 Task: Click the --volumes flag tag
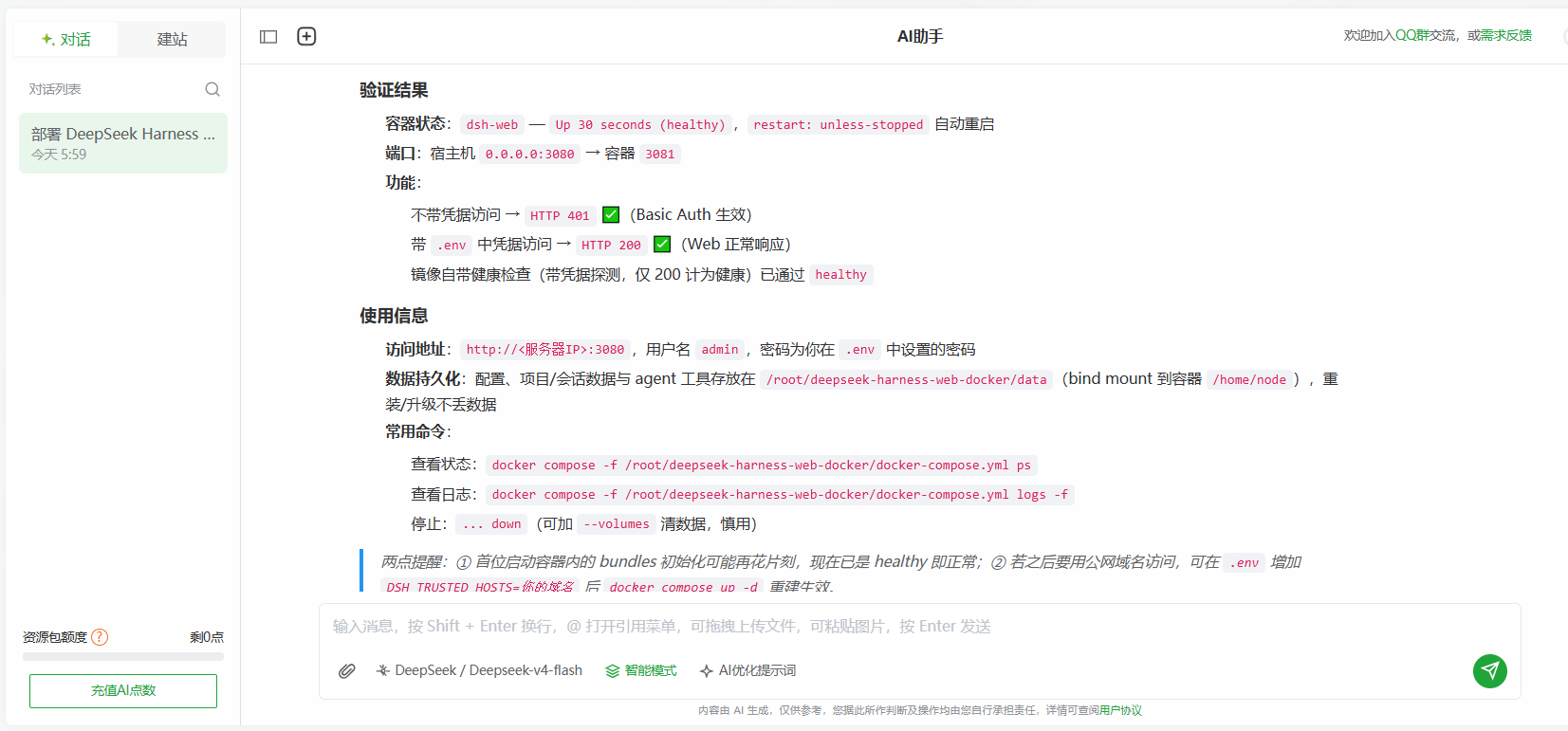coord(616,523)
